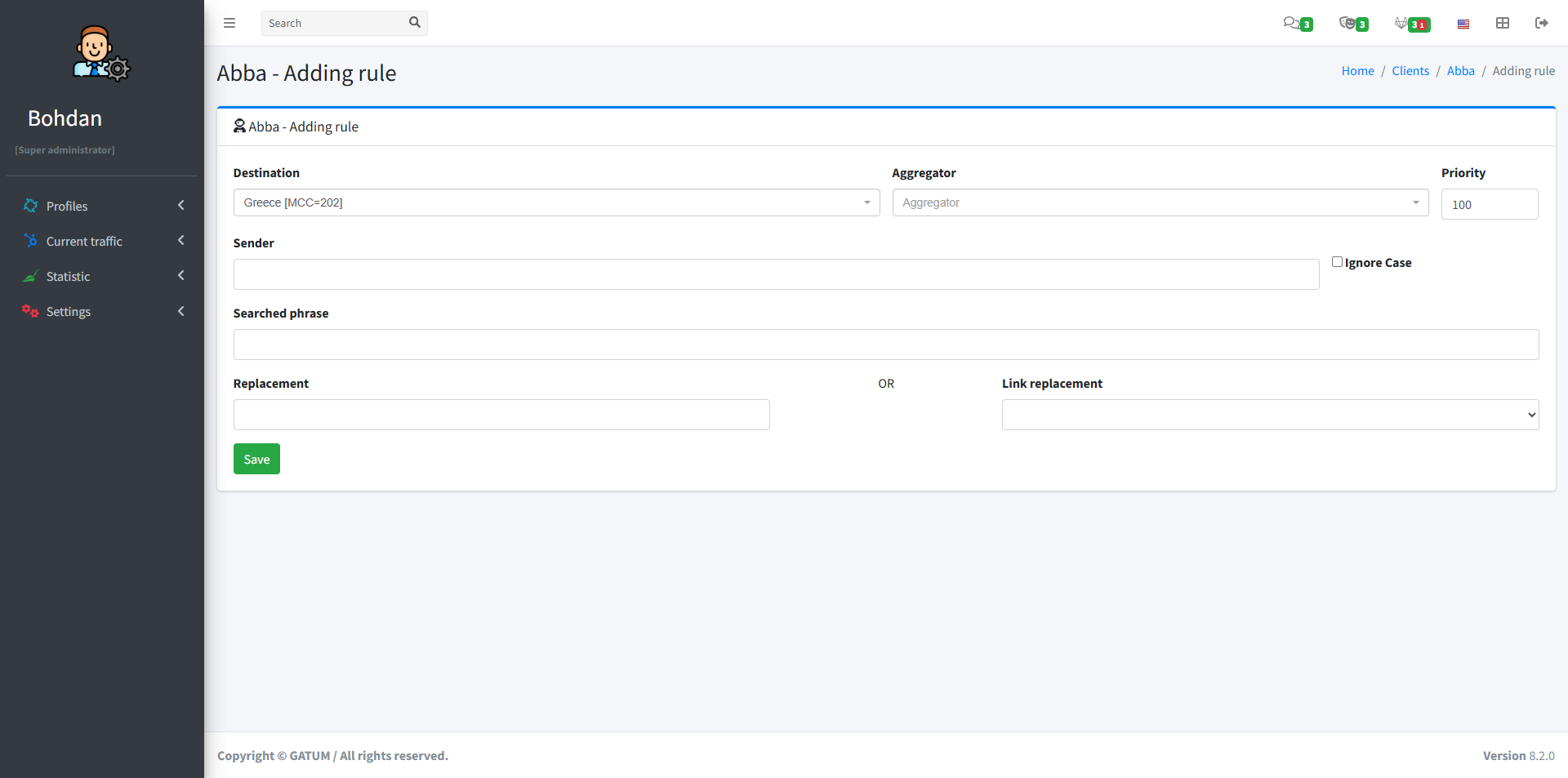Open the Link replacement dropdown
The height and width of the screenshot is (778, 1568).
(x=1270, y=415)
